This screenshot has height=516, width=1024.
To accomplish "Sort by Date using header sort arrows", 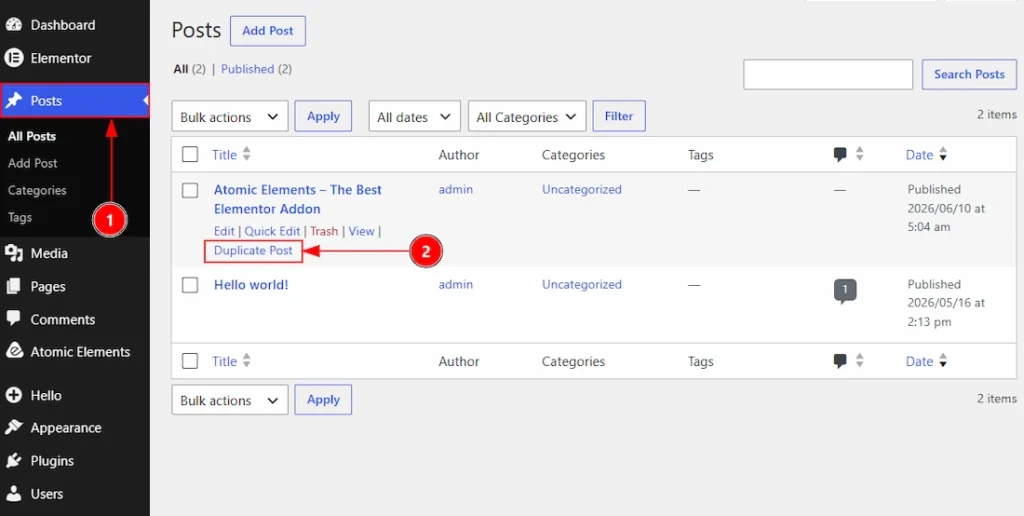I will (x=942, y=155).
